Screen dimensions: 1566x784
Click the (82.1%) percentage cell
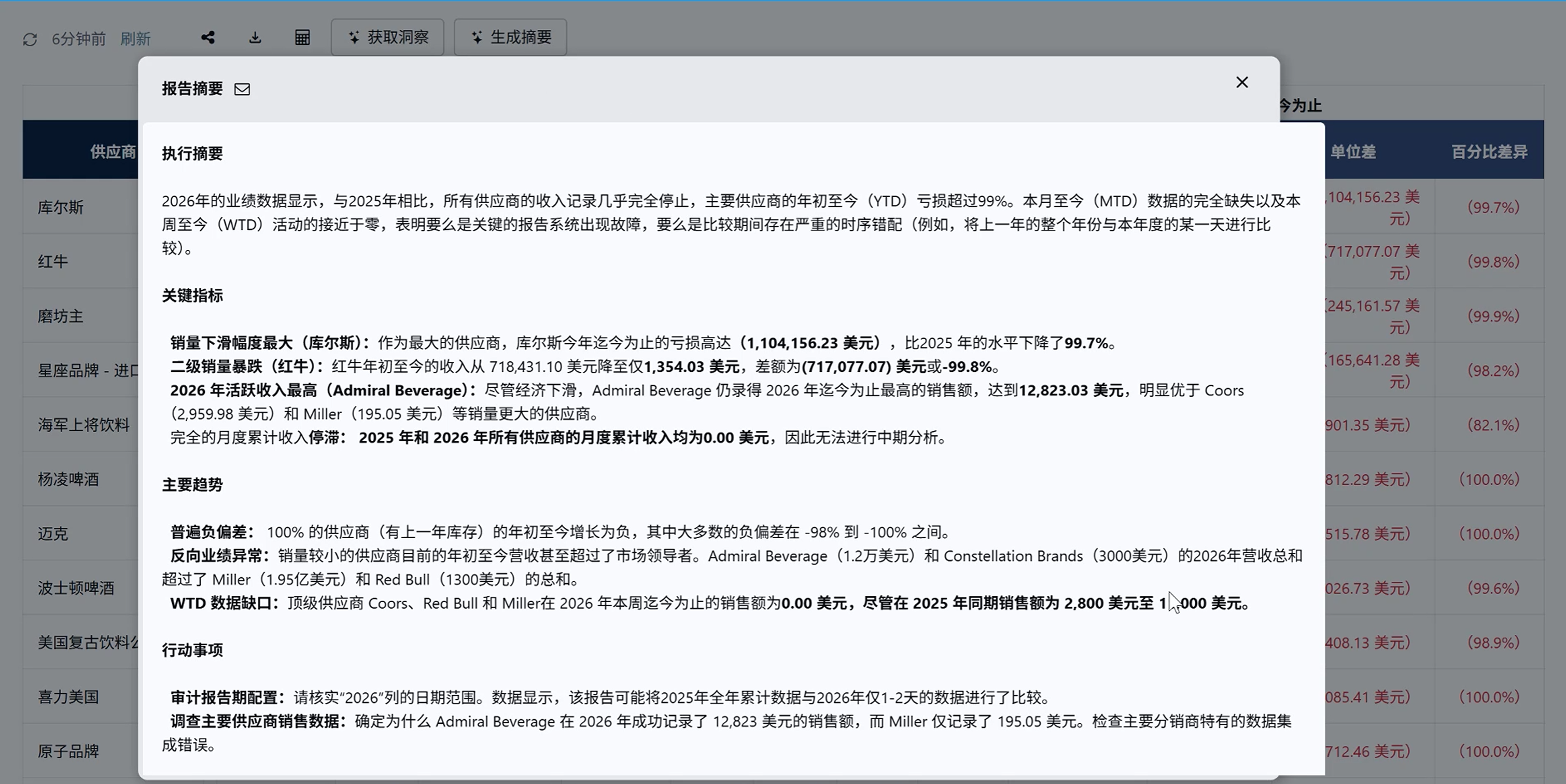point(1493,424)
